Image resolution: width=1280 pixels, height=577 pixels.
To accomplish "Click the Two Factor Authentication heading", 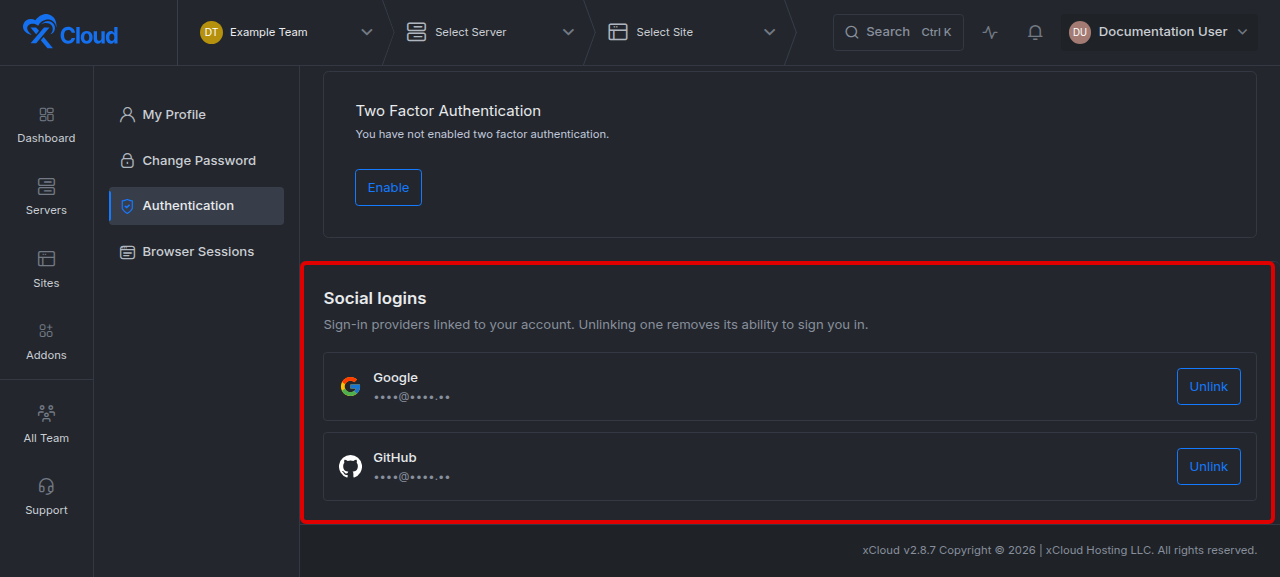I will [448, 111].
